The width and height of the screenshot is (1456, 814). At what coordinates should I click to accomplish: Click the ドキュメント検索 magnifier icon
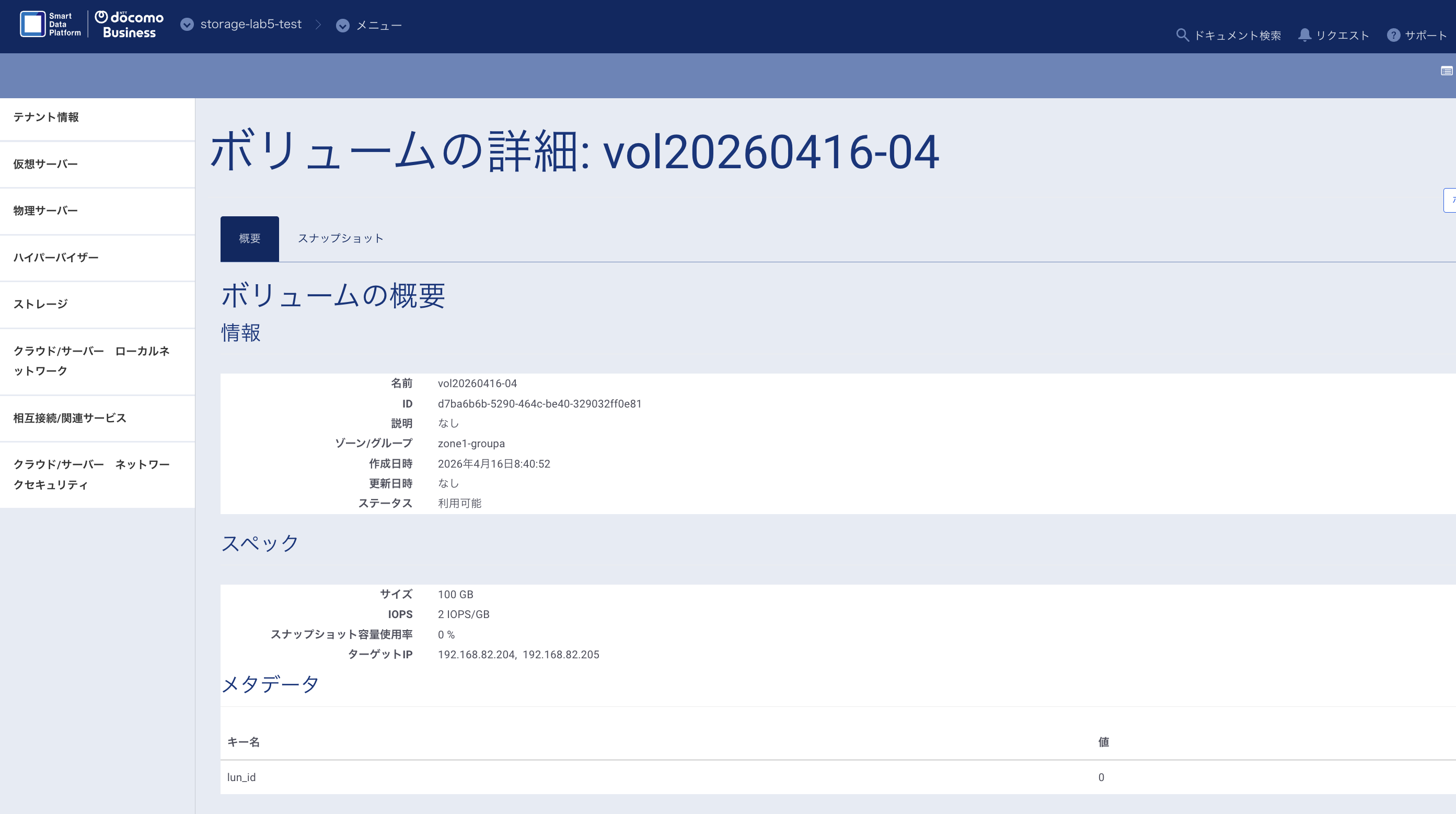coord(1182,34)
